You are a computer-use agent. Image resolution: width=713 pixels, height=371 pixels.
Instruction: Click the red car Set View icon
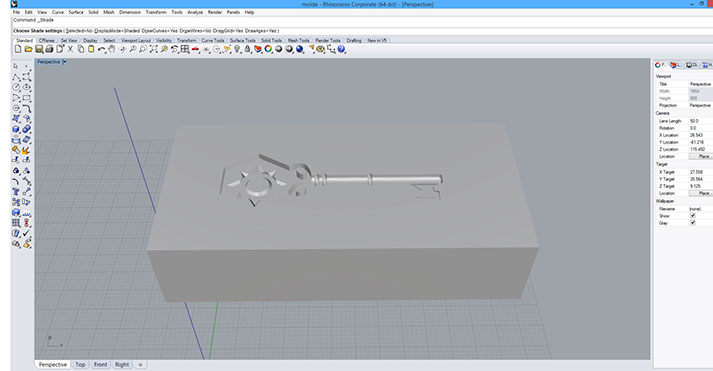(196, 49)
